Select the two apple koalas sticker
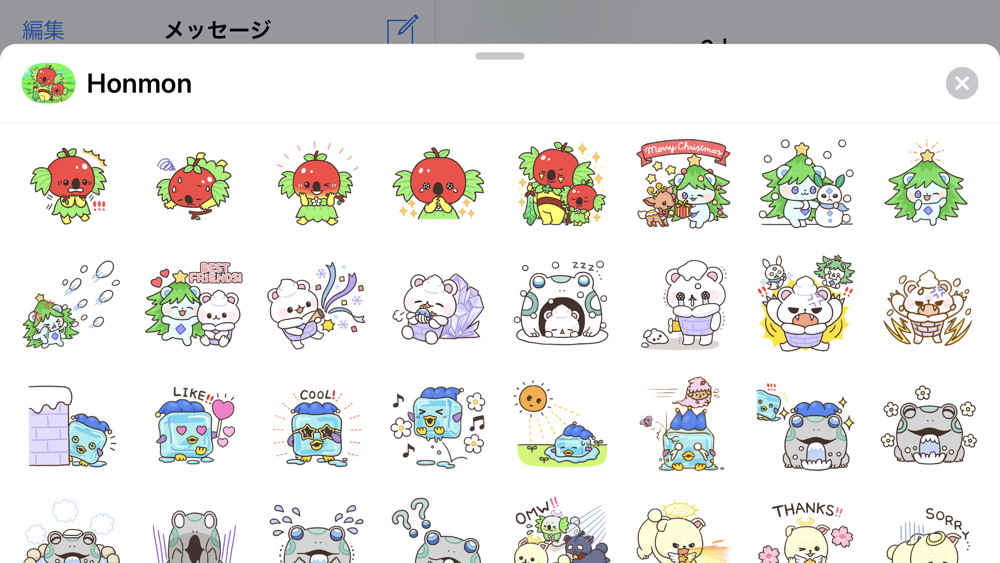This screenshot has width=1000, height=563. (x=561, y=184)
